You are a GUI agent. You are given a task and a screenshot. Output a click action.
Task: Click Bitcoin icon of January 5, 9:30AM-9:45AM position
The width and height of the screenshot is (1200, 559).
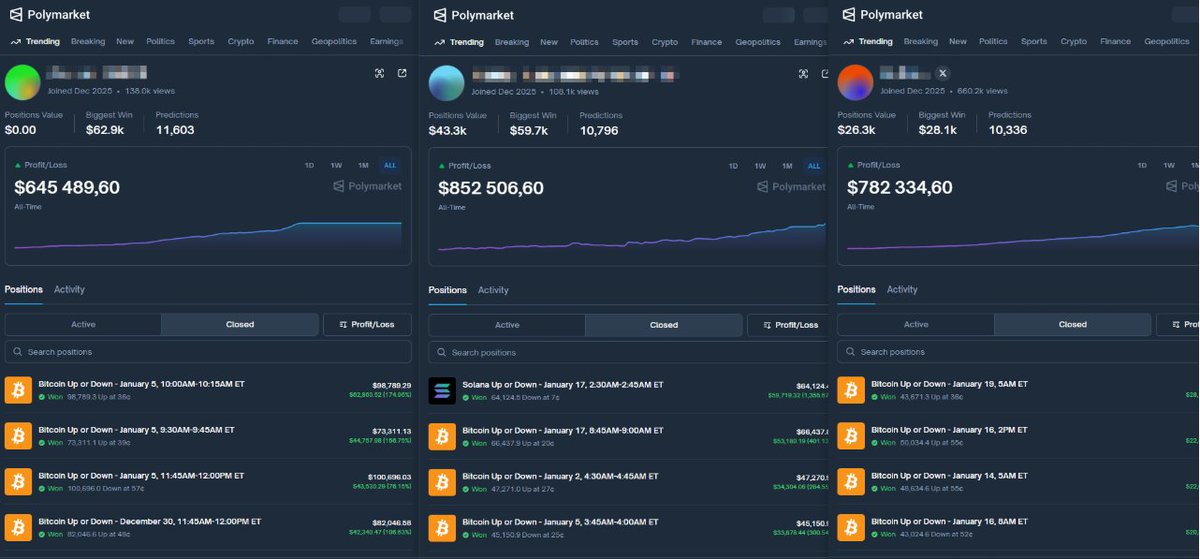click(18, 435)
